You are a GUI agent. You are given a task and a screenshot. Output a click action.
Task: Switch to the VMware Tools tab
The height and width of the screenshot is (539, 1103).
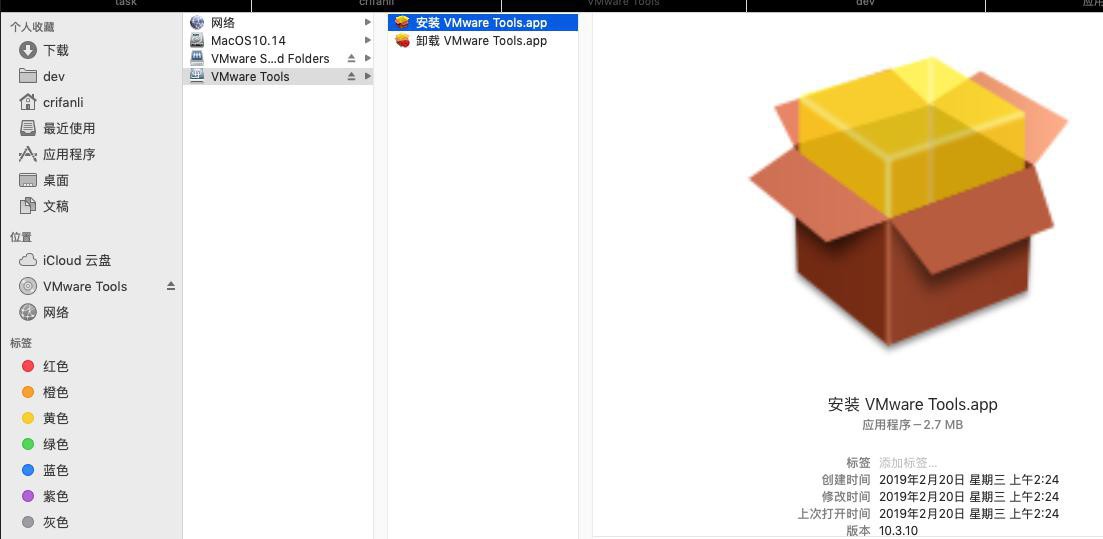coord(623,4)
